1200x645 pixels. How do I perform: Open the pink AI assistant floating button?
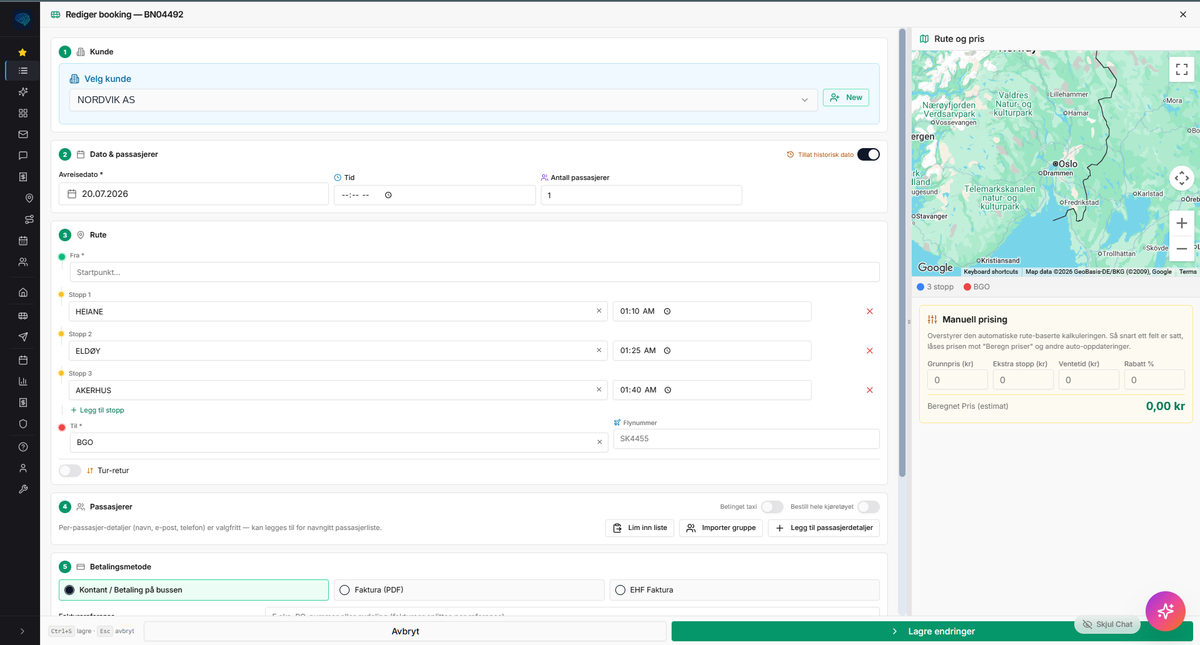[x=1165, y=611]
